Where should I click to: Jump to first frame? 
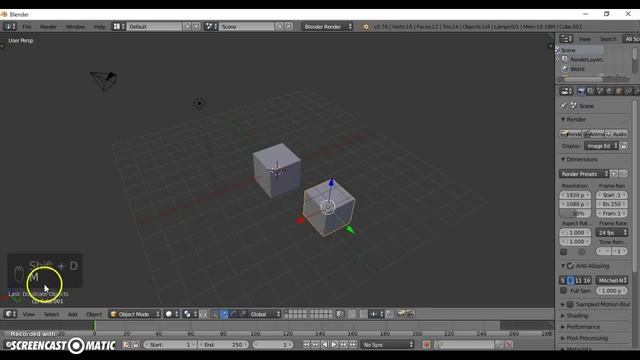[307, 345]
